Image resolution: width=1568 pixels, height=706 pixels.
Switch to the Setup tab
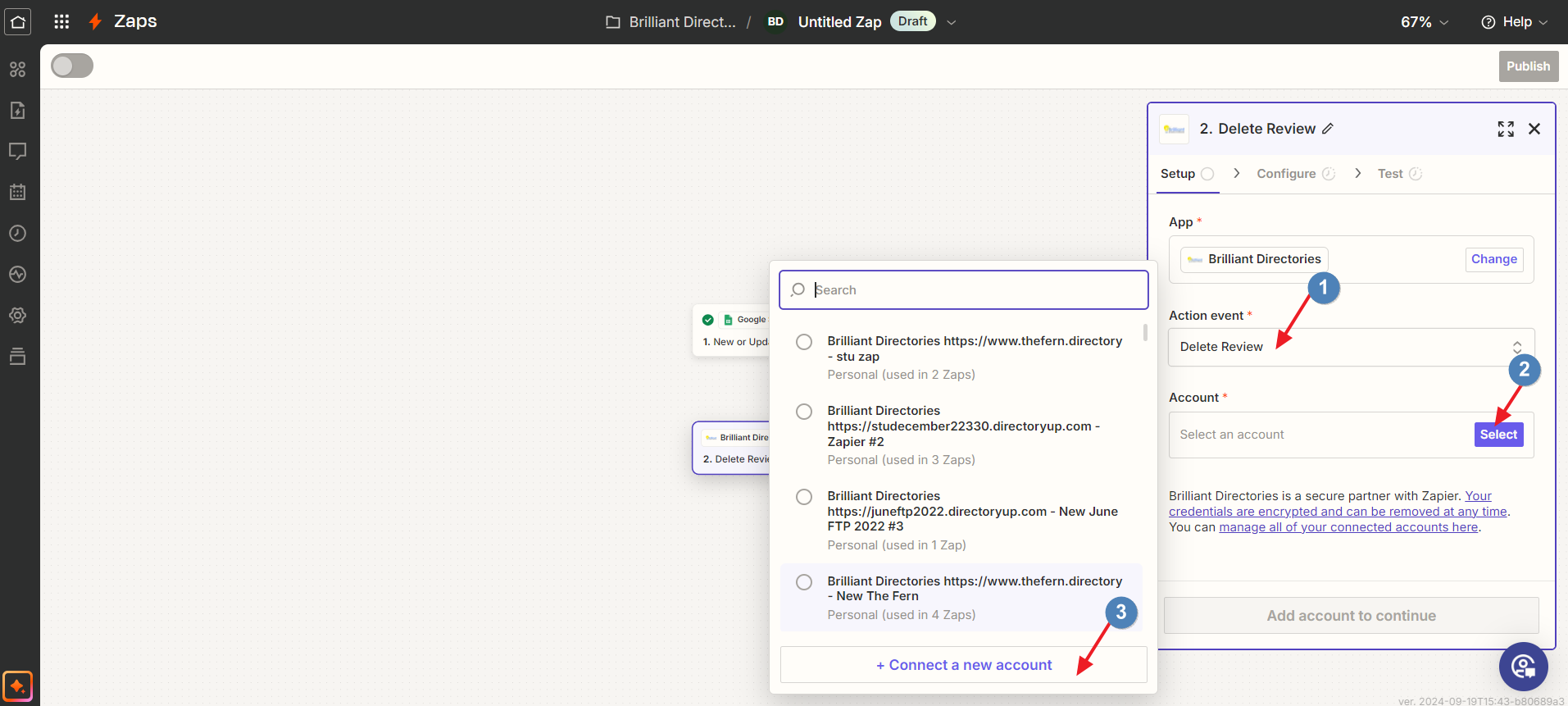(1187, 174)
